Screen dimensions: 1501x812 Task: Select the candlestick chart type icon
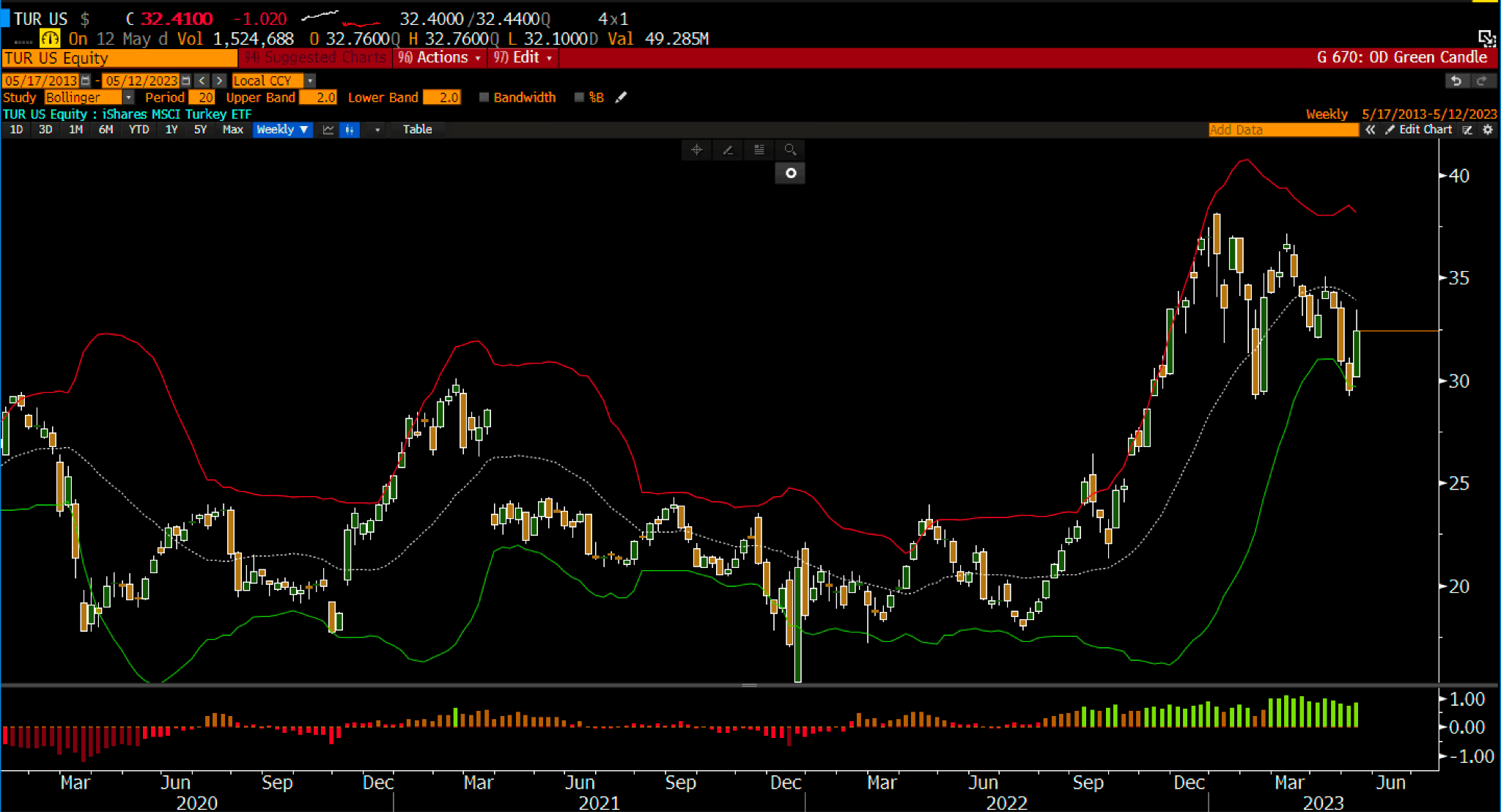pos(350,130)
